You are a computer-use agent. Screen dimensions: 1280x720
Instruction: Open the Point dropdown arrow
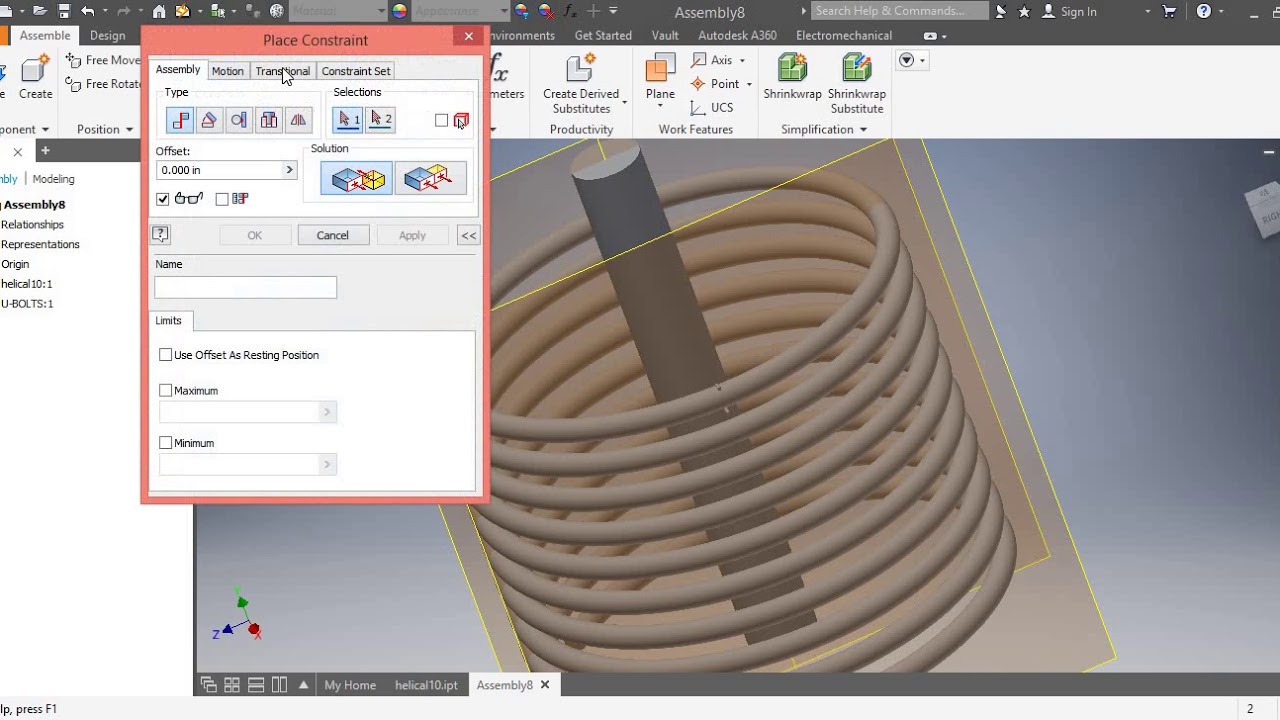pyautogui.click(x=748, y=85)
